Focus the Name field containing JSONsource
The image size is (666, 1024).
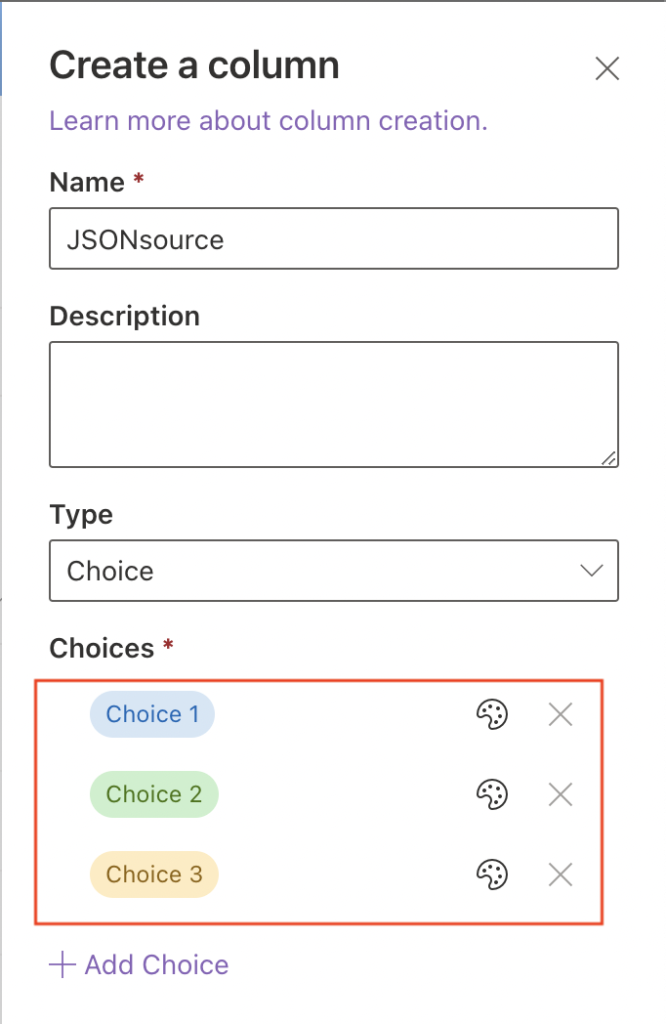click(x=334, y=238)
